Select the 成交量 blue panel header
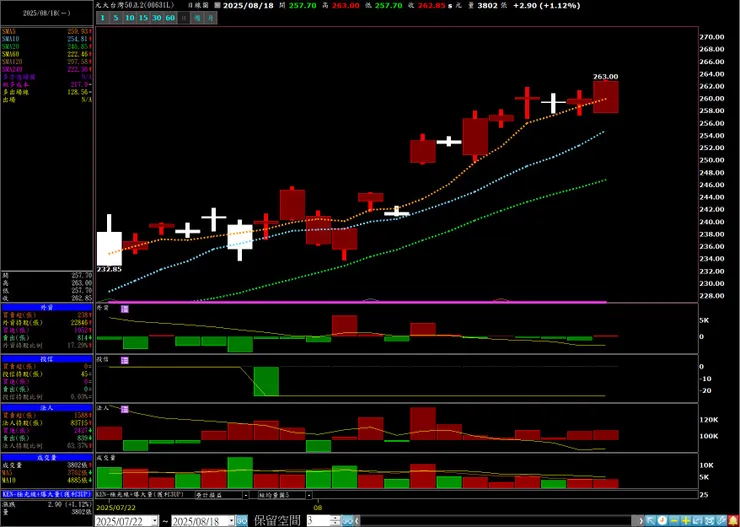The height and width of the screenshot is (527, 740). (x=47, y=457)
